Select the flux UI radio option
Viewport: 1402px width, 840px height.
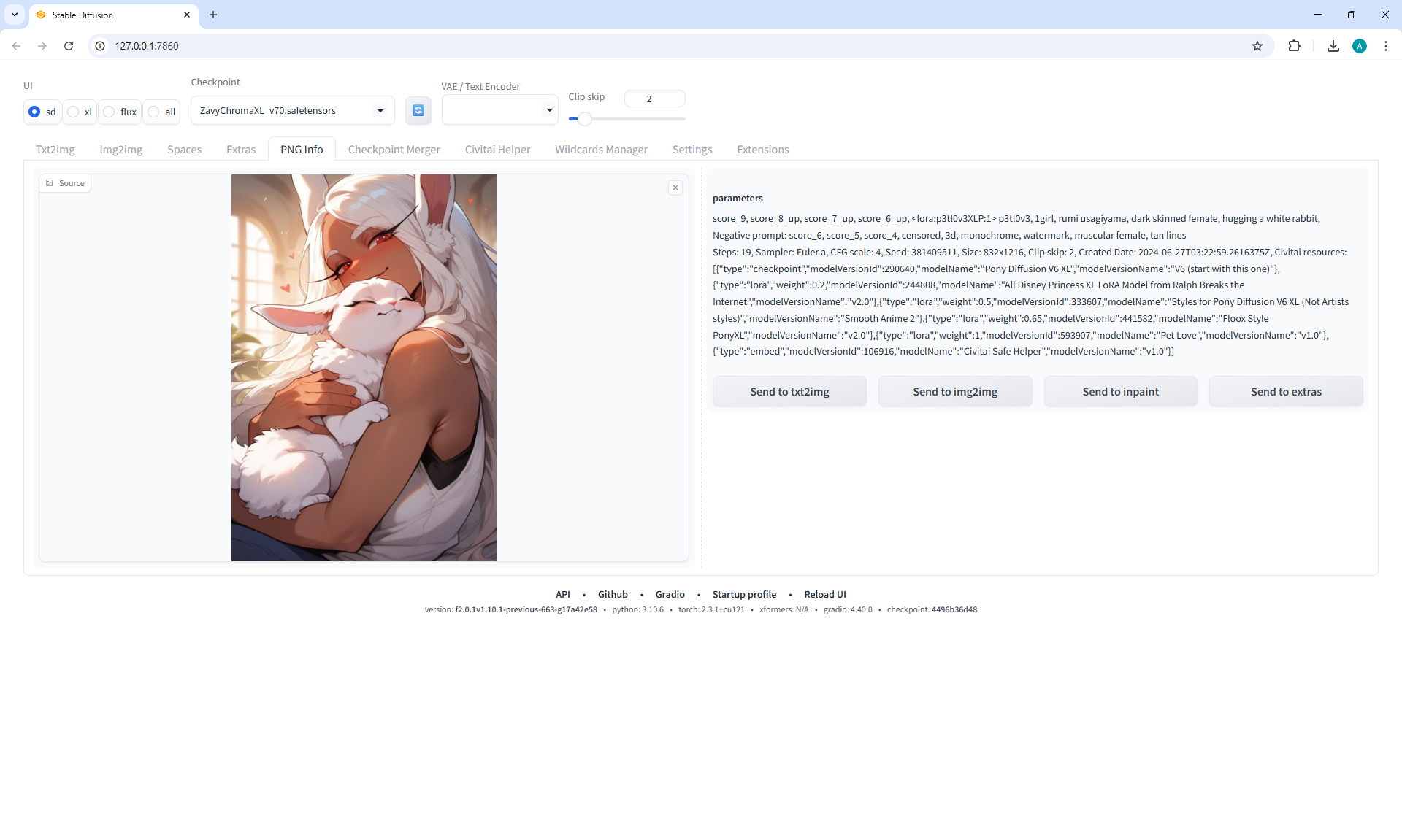pos(110,112)
